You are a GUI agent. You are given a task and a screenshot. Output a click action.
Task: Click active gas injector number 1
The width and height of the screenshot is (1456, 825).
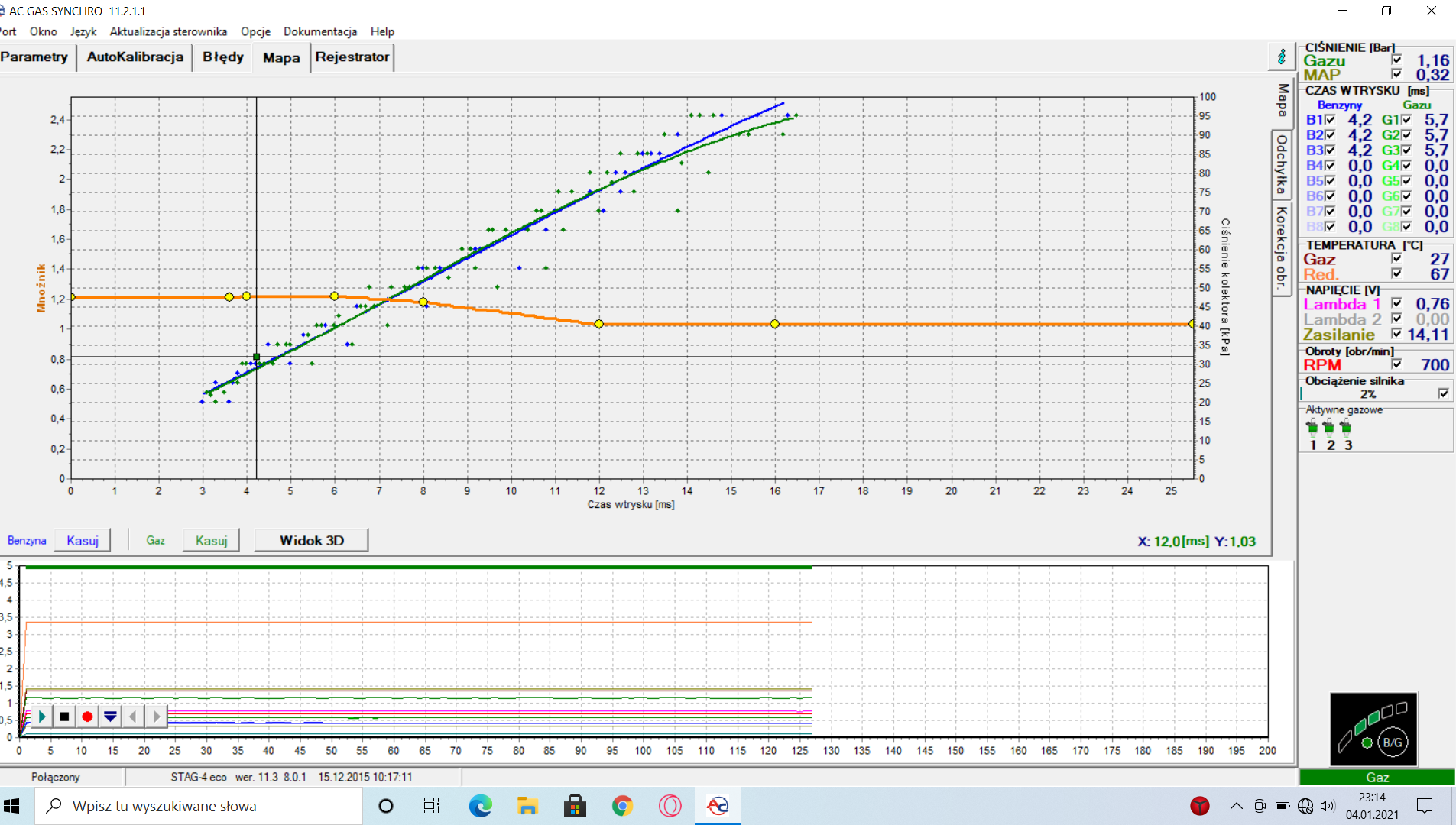[x=1312, y=427]
